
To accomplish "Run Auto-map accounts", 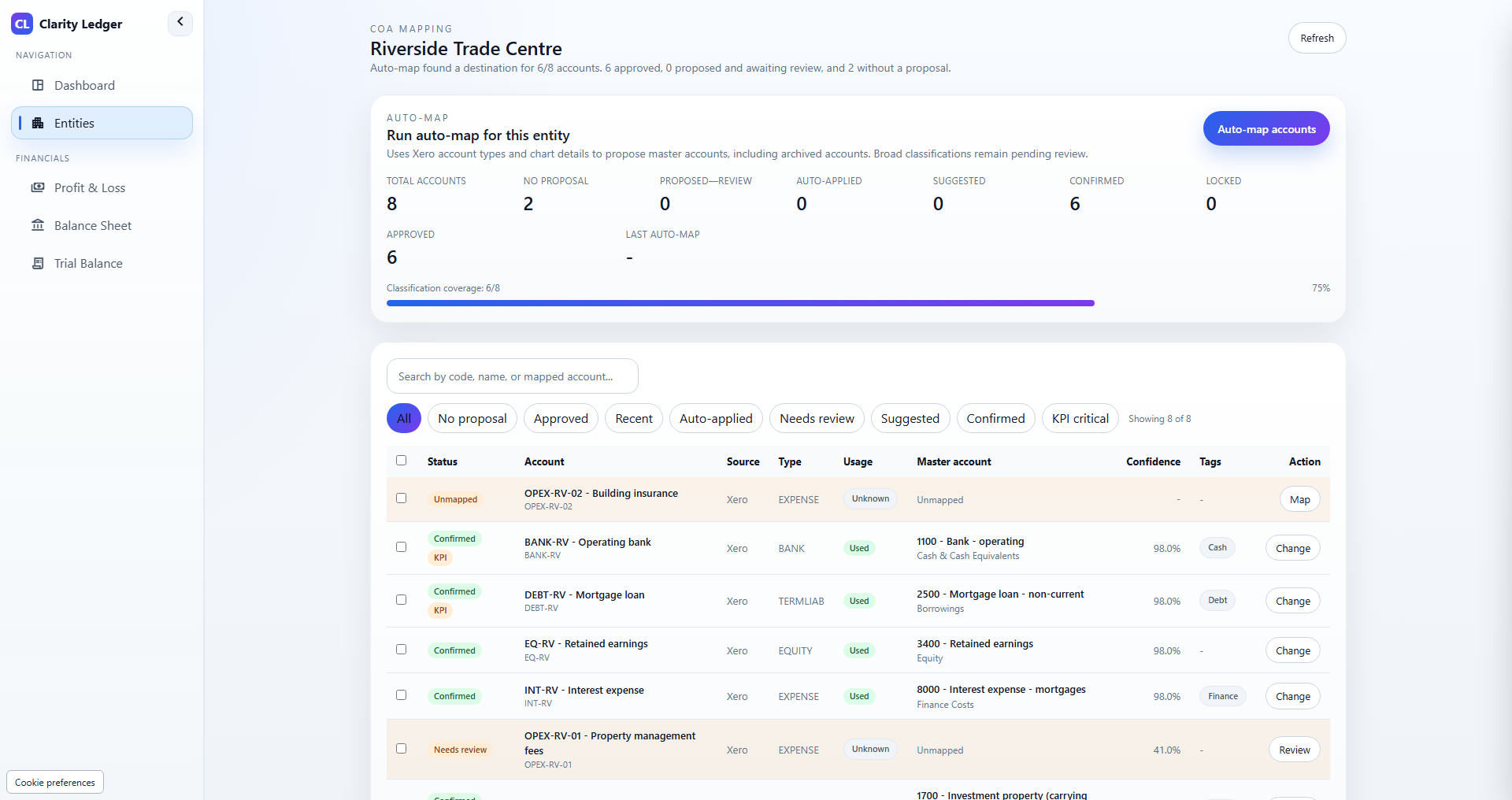I will (x=1266, y=128).
